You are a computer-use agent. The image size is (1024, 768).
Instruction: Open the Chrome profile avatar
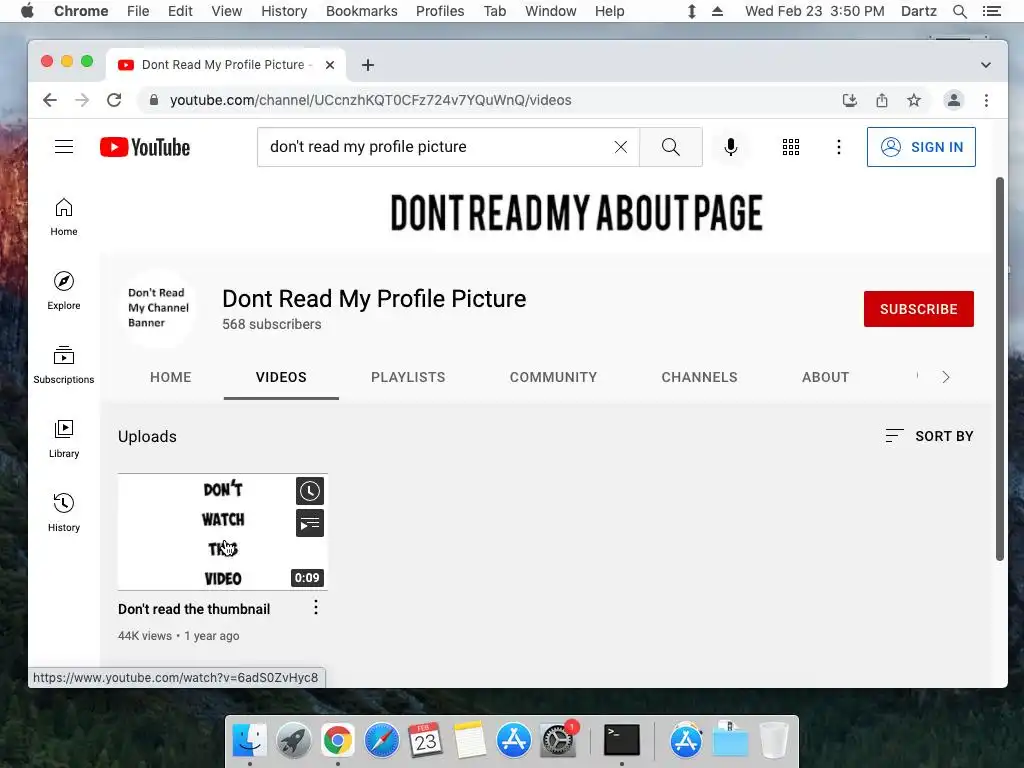pos(953,100)
